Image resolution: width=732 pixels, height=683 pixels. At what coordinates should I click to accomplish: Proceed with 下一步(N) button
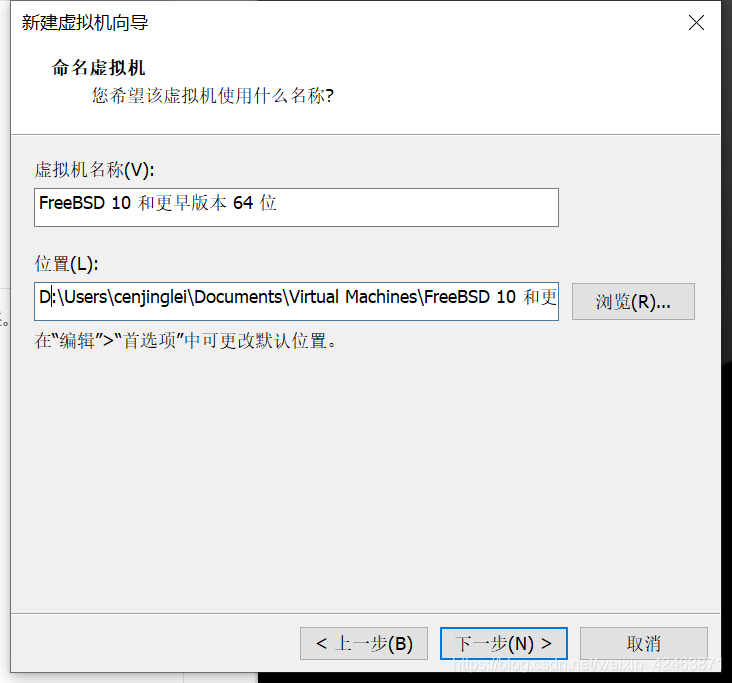pyautogui.click(x=503, y=643)
